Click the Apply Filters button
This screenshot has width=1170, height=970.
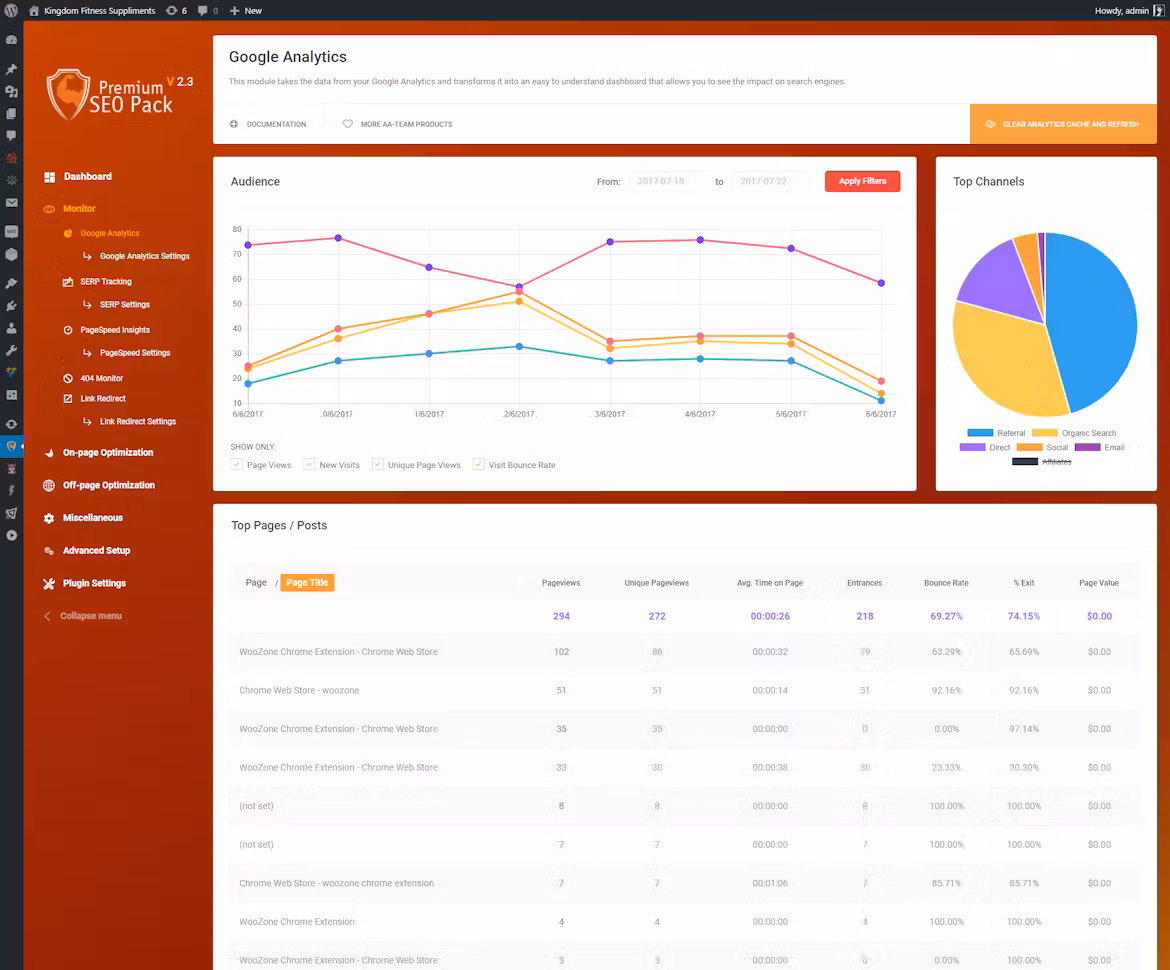[863, 181]
